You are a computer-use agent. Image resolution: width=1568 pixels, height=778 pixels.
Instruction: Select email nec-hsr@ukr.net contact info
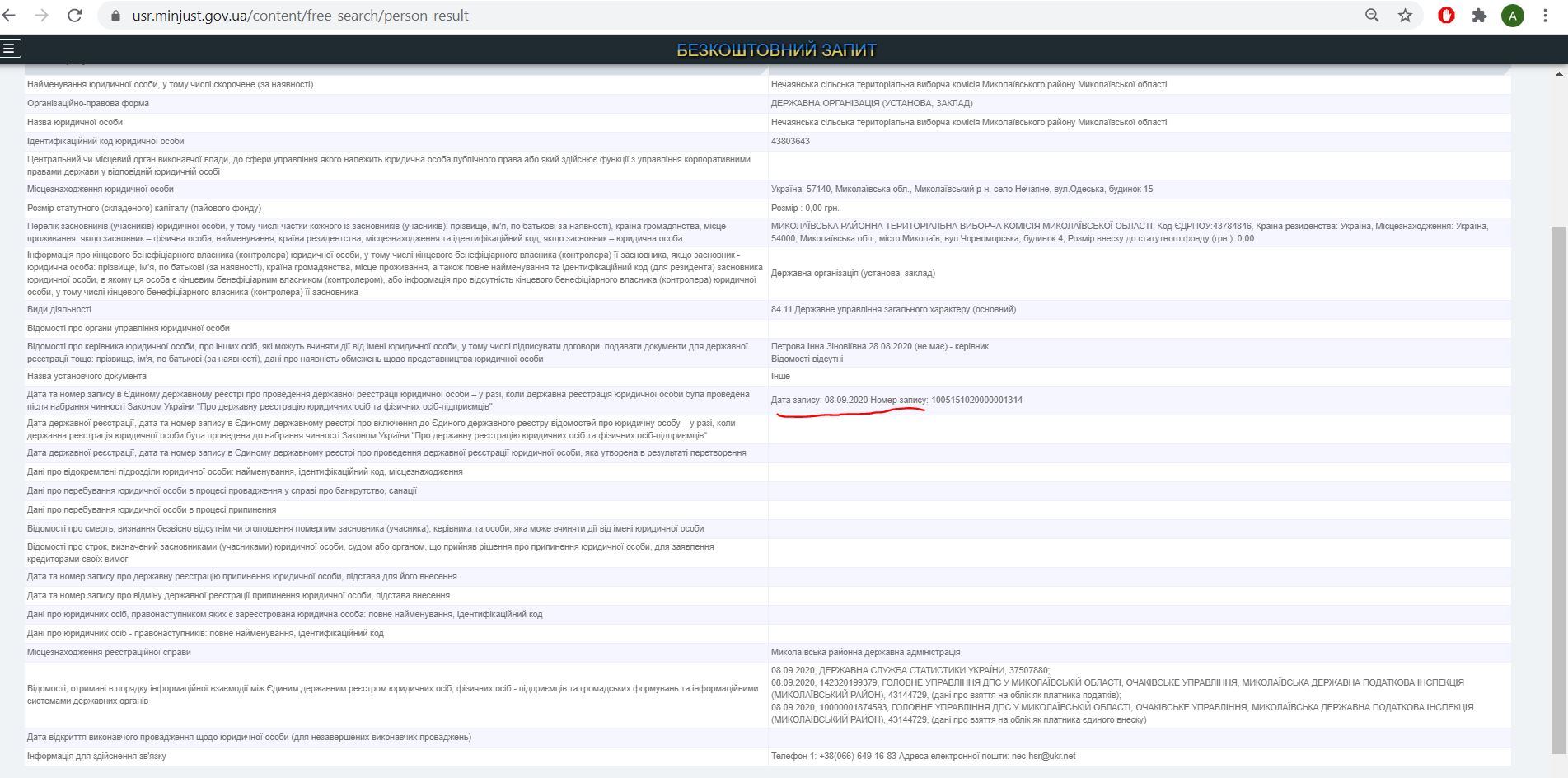pyautogui.click(x=1043, y=756)
